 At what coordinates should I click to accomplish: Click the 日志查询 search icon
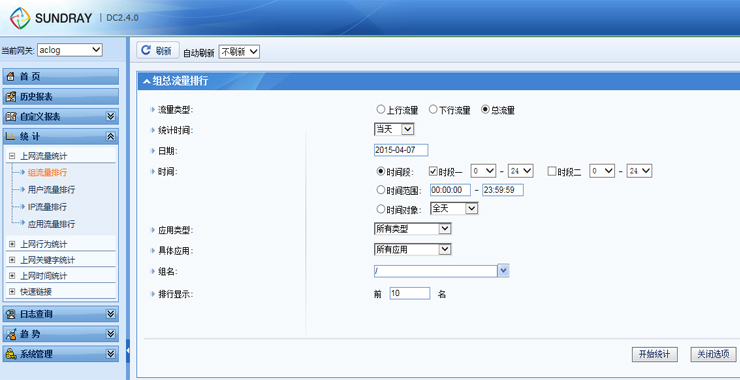10,314
